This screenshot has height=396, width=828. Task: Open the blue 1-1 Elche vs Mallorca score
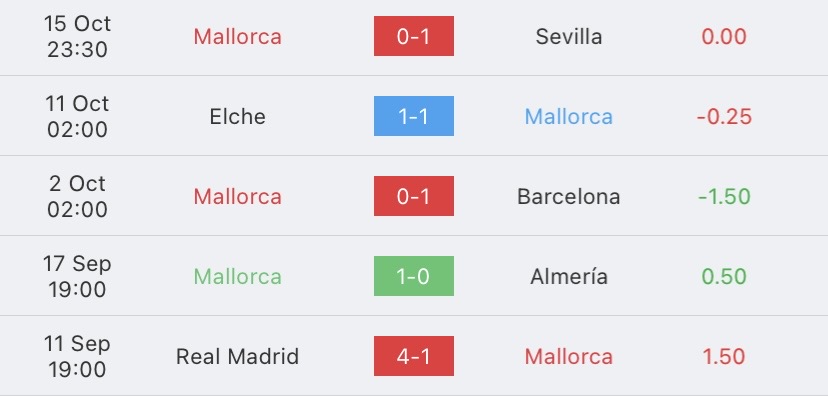point(413,116)
